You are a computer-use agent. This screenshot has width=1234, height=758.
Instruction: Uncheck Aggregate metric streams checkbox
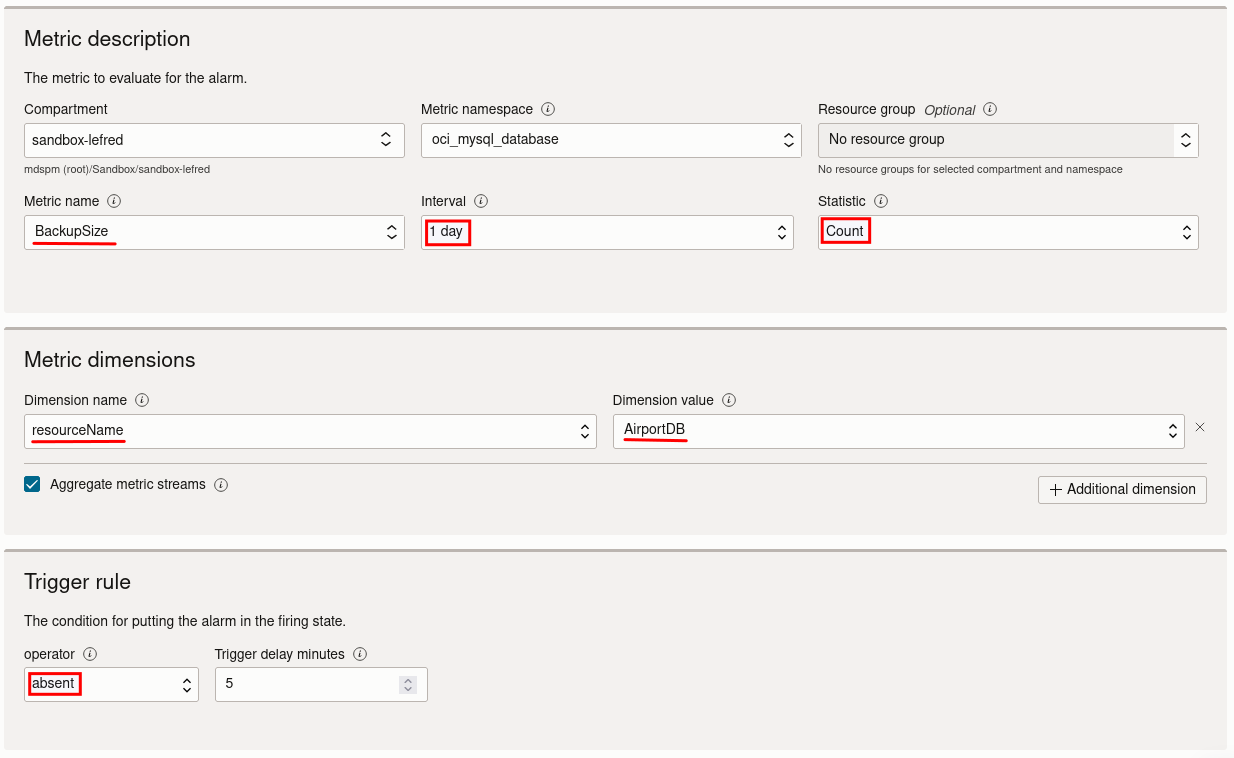coord(32,485)
